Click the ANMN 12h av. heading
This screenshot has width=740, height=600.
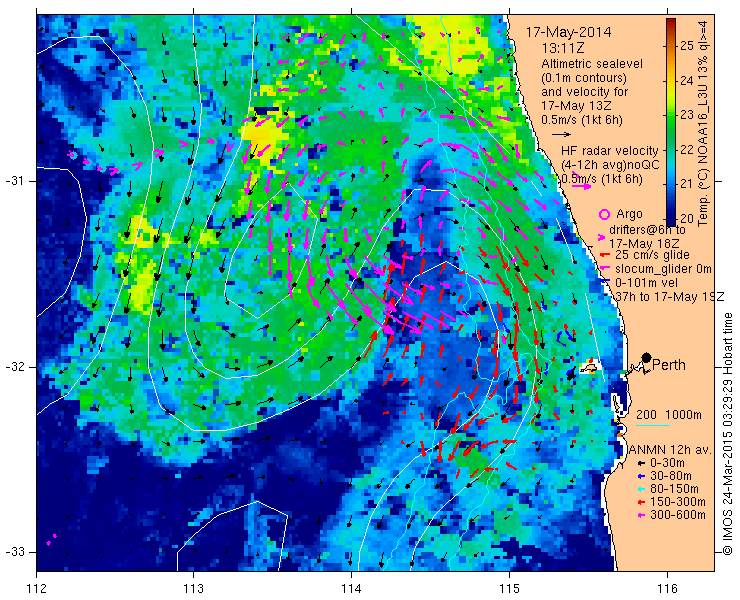(671, 450)
